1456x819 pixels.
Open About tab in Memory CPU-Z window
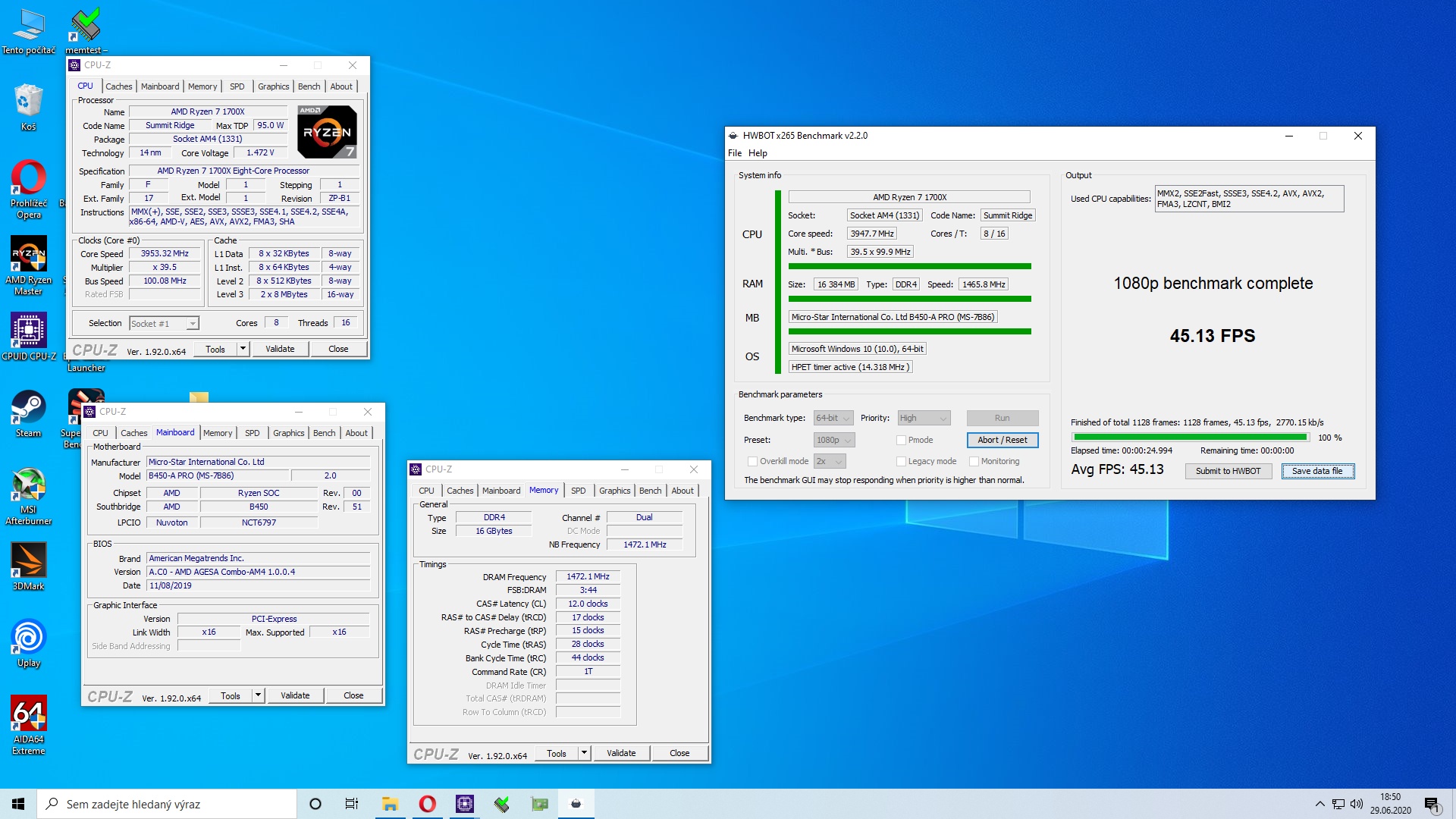(682, 491)
